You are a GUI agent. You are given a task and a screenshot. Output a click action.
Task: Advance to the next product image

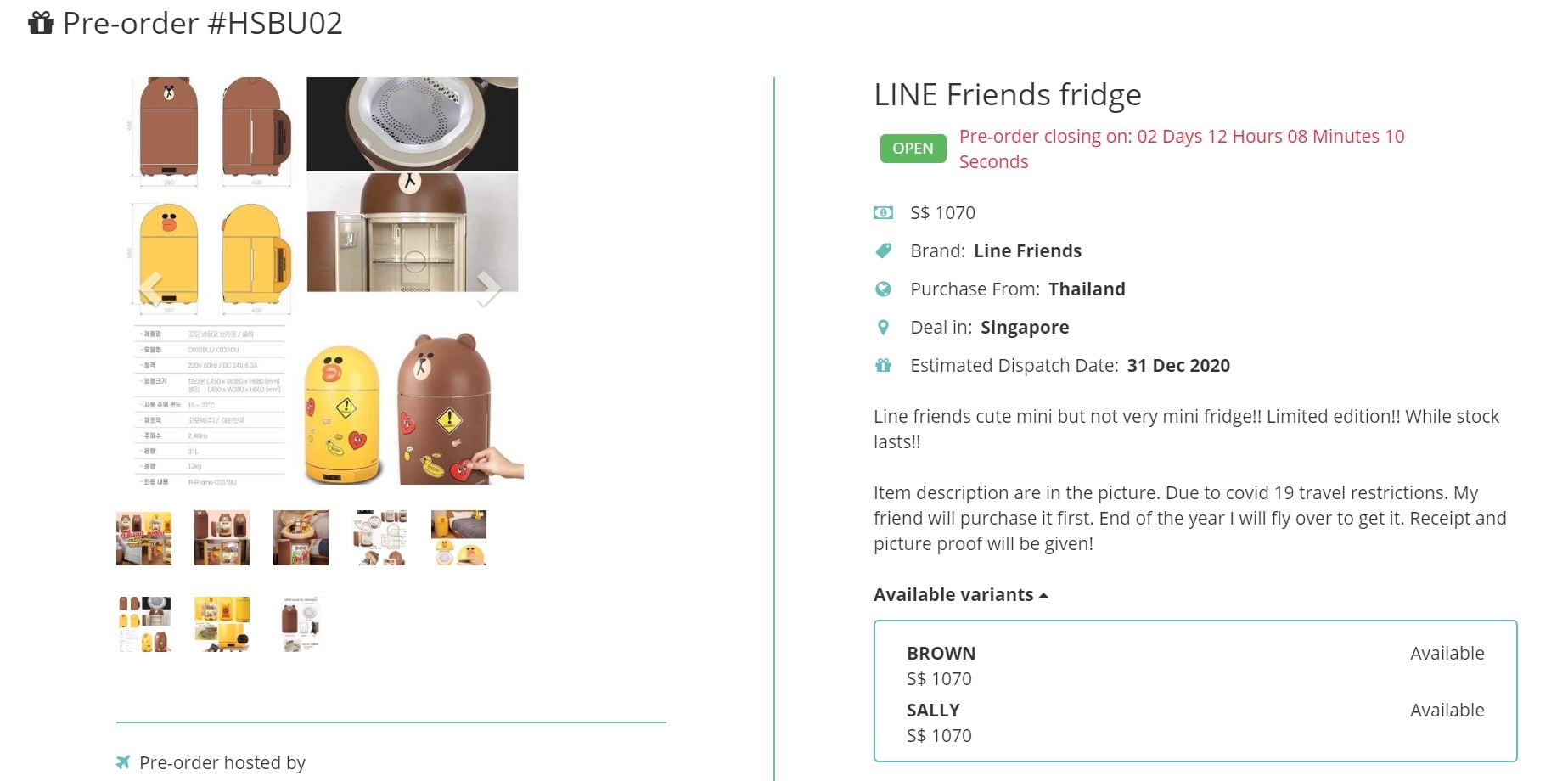(x=488, y=289)
